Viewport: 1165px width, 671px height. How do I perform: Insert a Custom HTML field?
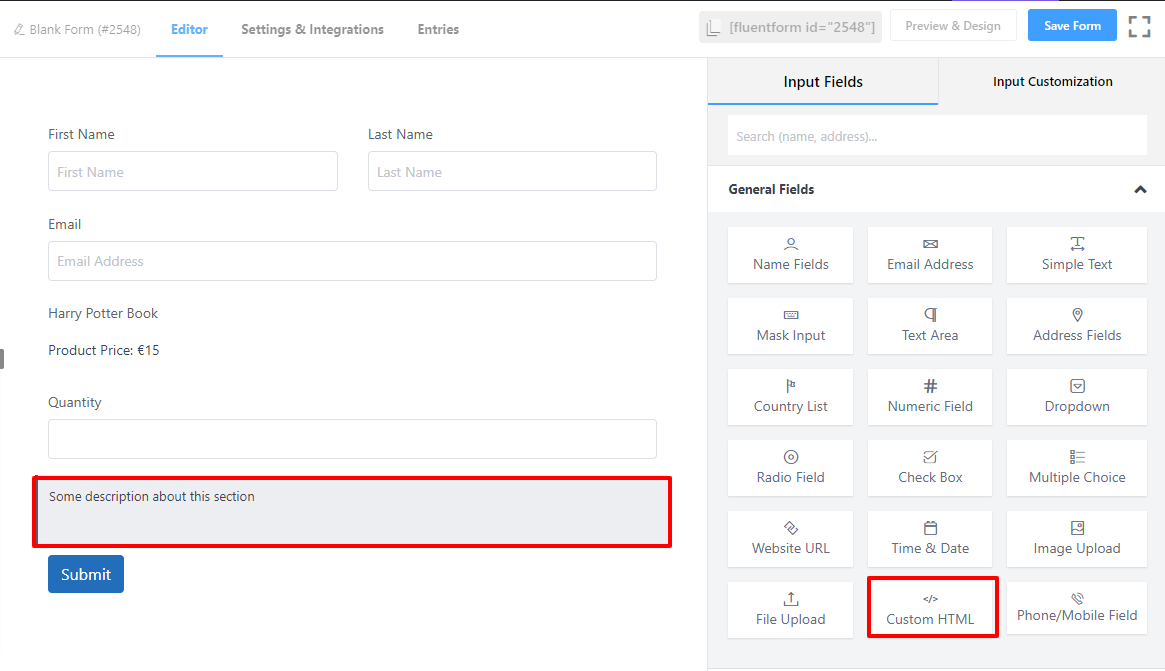tap(930, 609)
